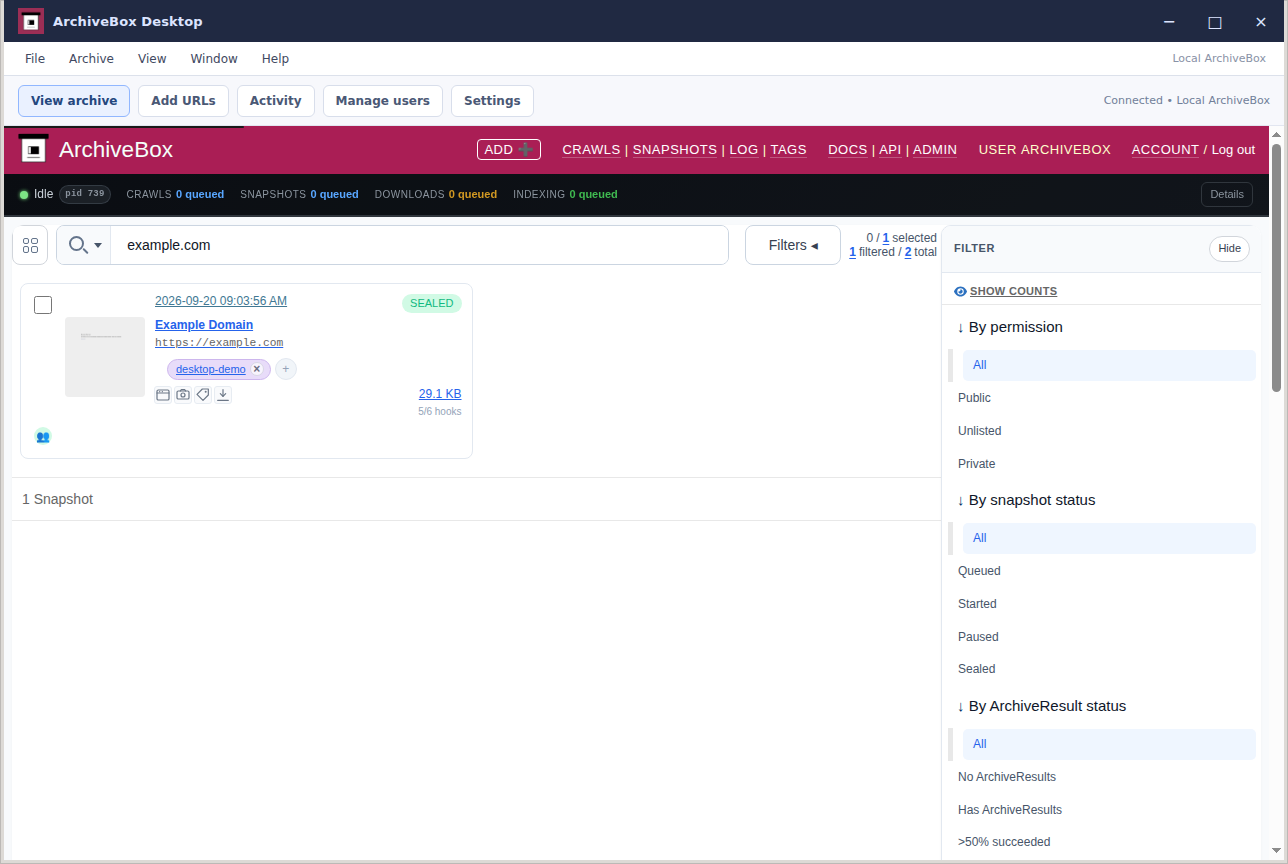The height and width of the screenshot is (864, 1288).
Task: Open the search mode magnifier dropdown
Action: pos(84,245)
